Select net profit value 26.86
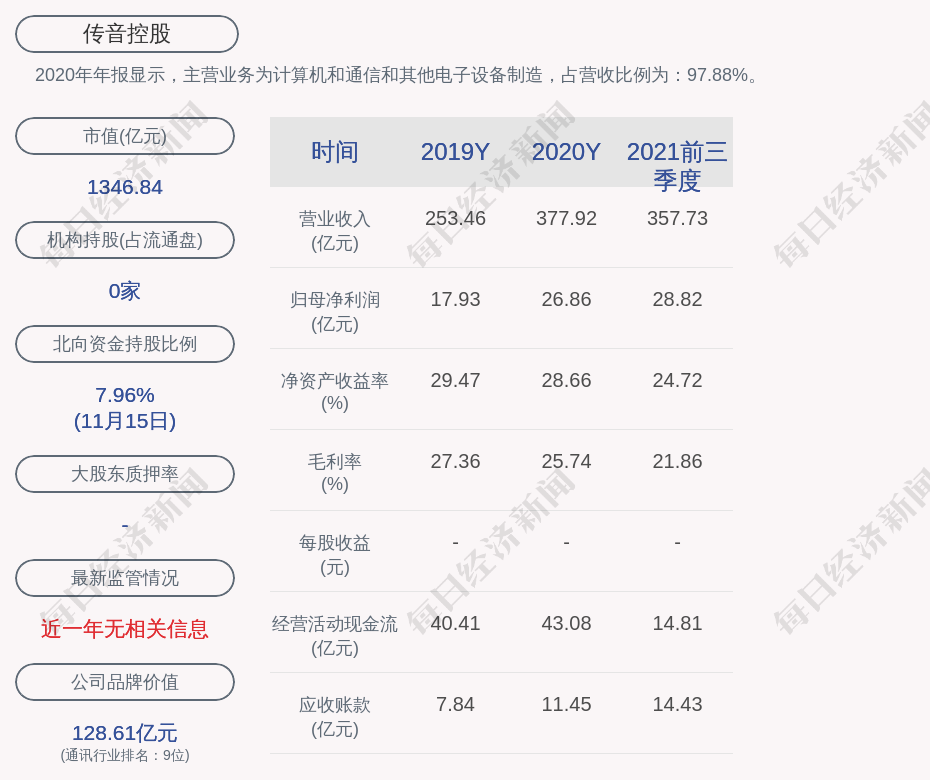Screen dimensions: 930x780 [x=566, y=300]
